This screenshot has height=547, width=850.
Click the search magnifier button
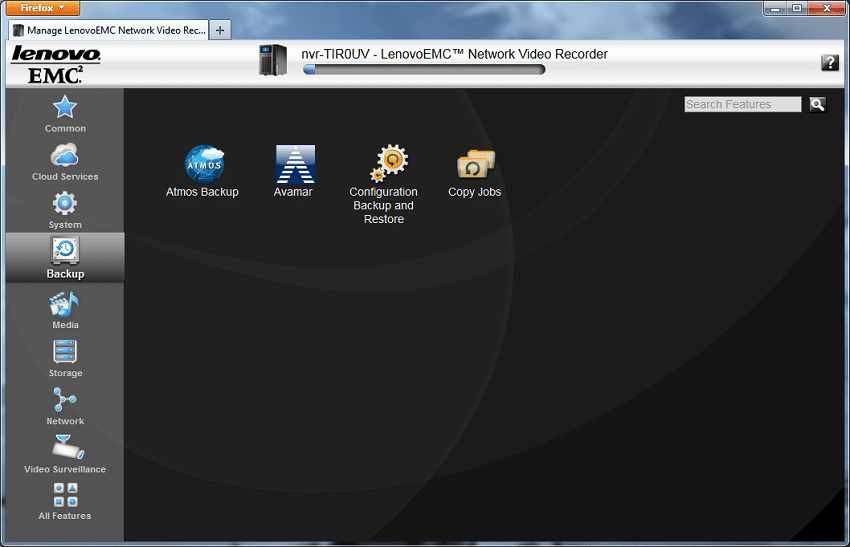(x=817, y=104)
